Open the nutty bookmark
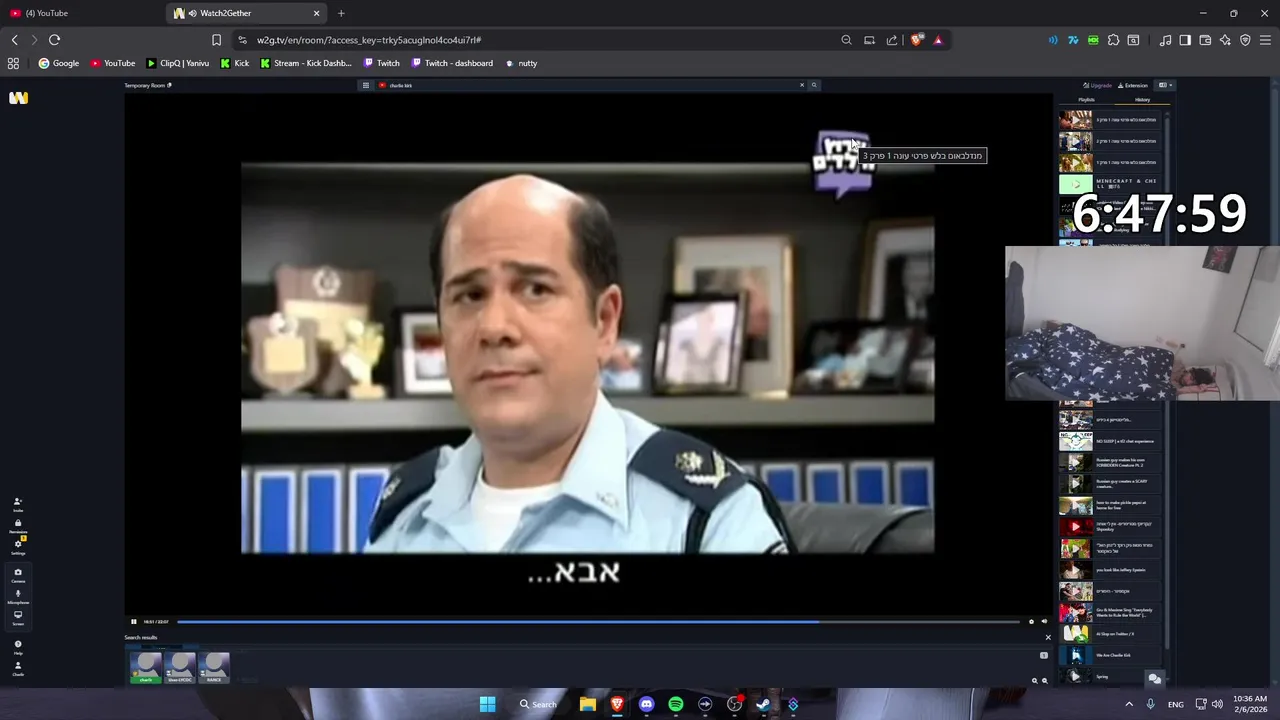The image size is (1280, 720). tap(521, 63)
